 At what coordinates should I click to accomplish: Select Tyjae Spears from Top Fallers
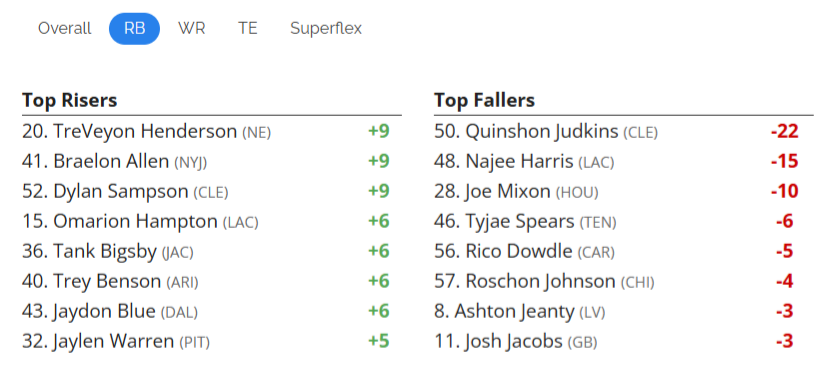(520, 222)
